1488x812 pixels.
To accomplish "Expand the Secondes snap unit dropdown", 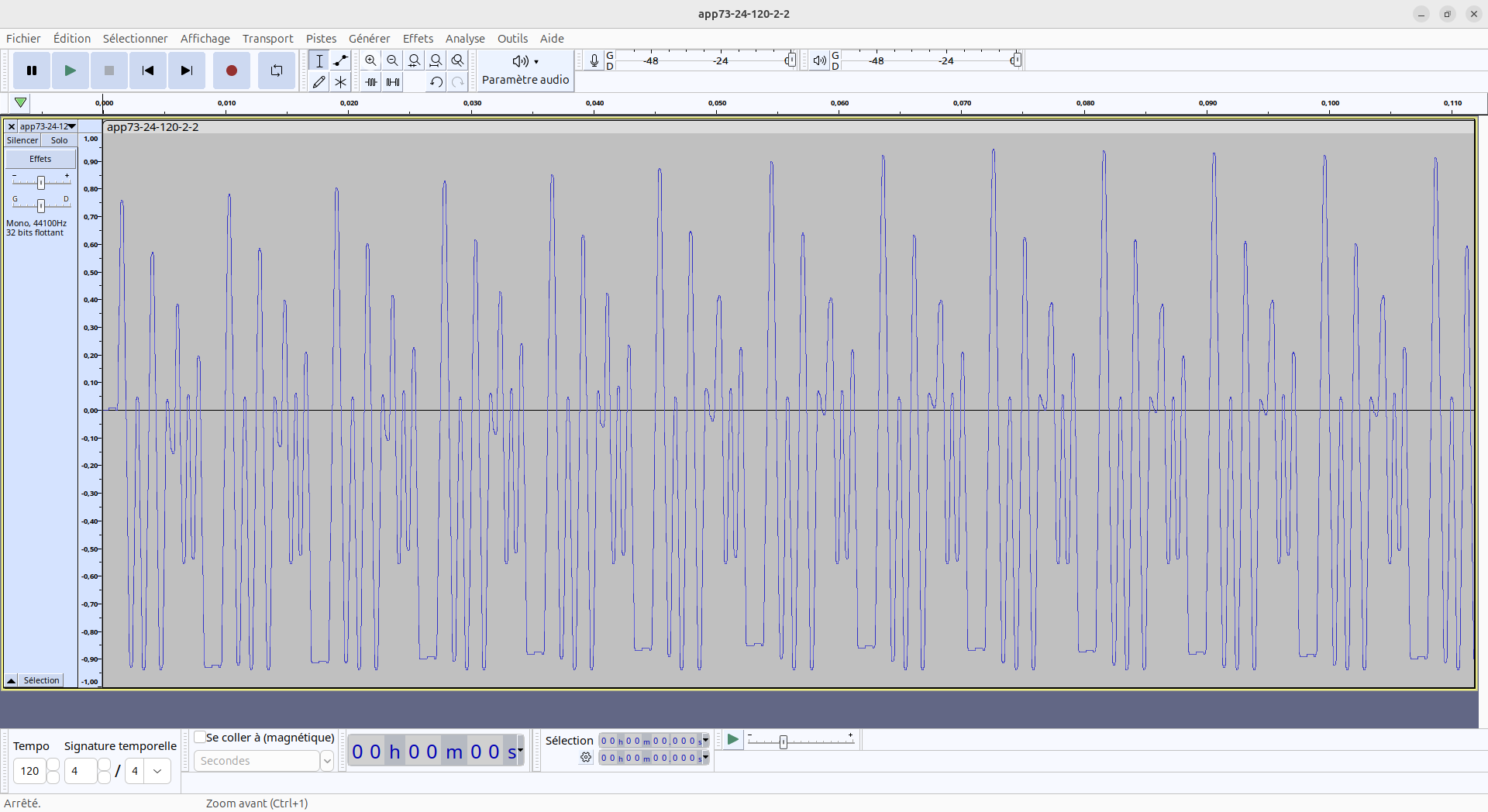I will coord(327,761).
